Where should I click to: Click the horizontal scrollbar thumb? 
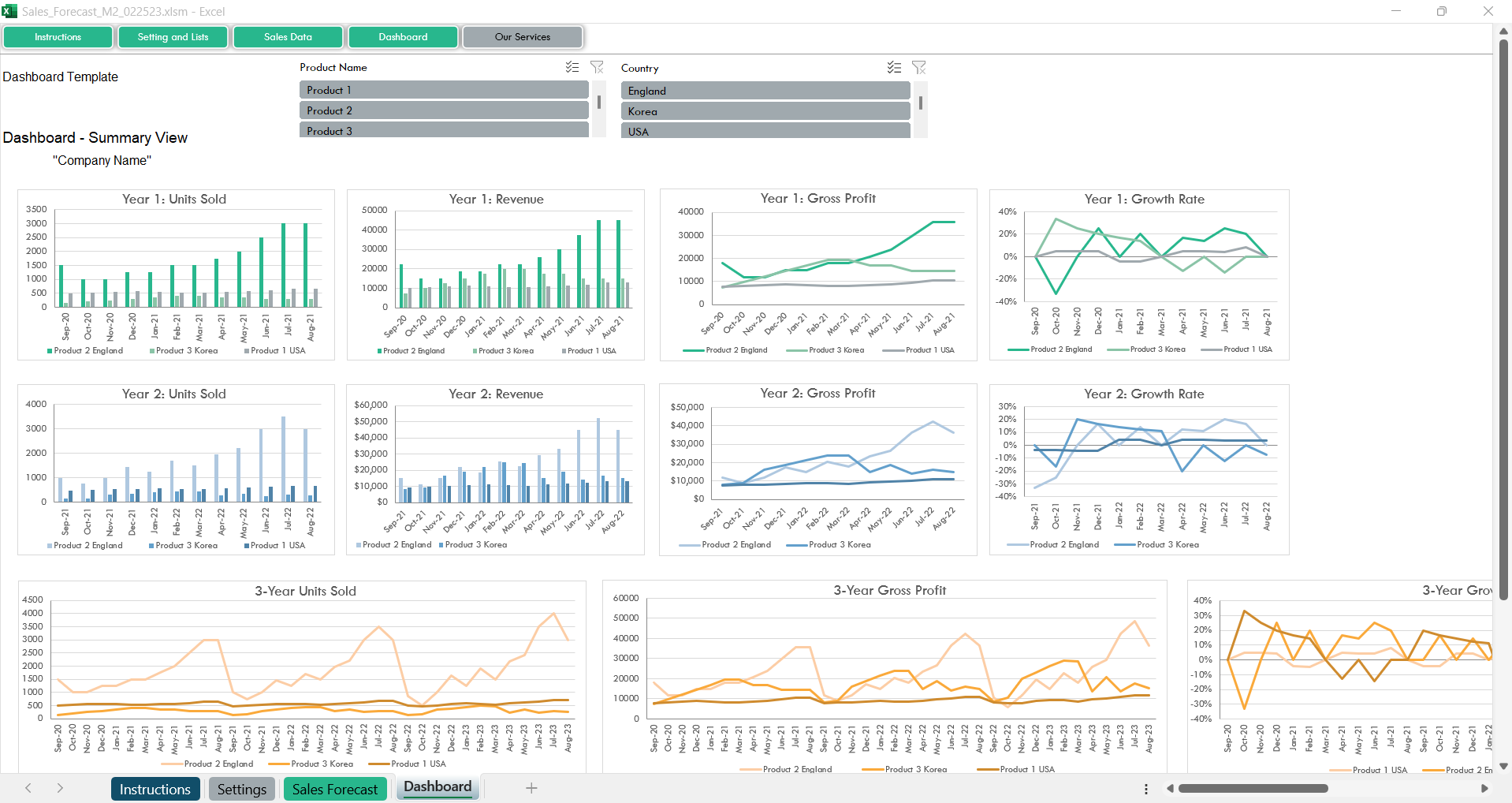click(1253, 789)
